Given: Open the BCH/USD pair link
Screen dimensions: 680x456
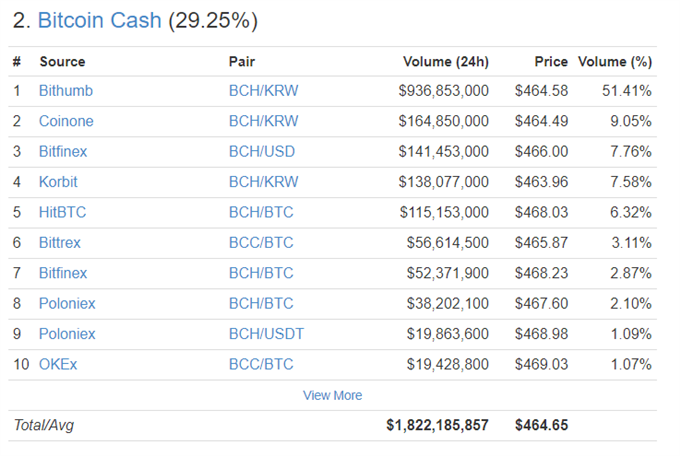Looking at the screenshot, I should [262, 151].
